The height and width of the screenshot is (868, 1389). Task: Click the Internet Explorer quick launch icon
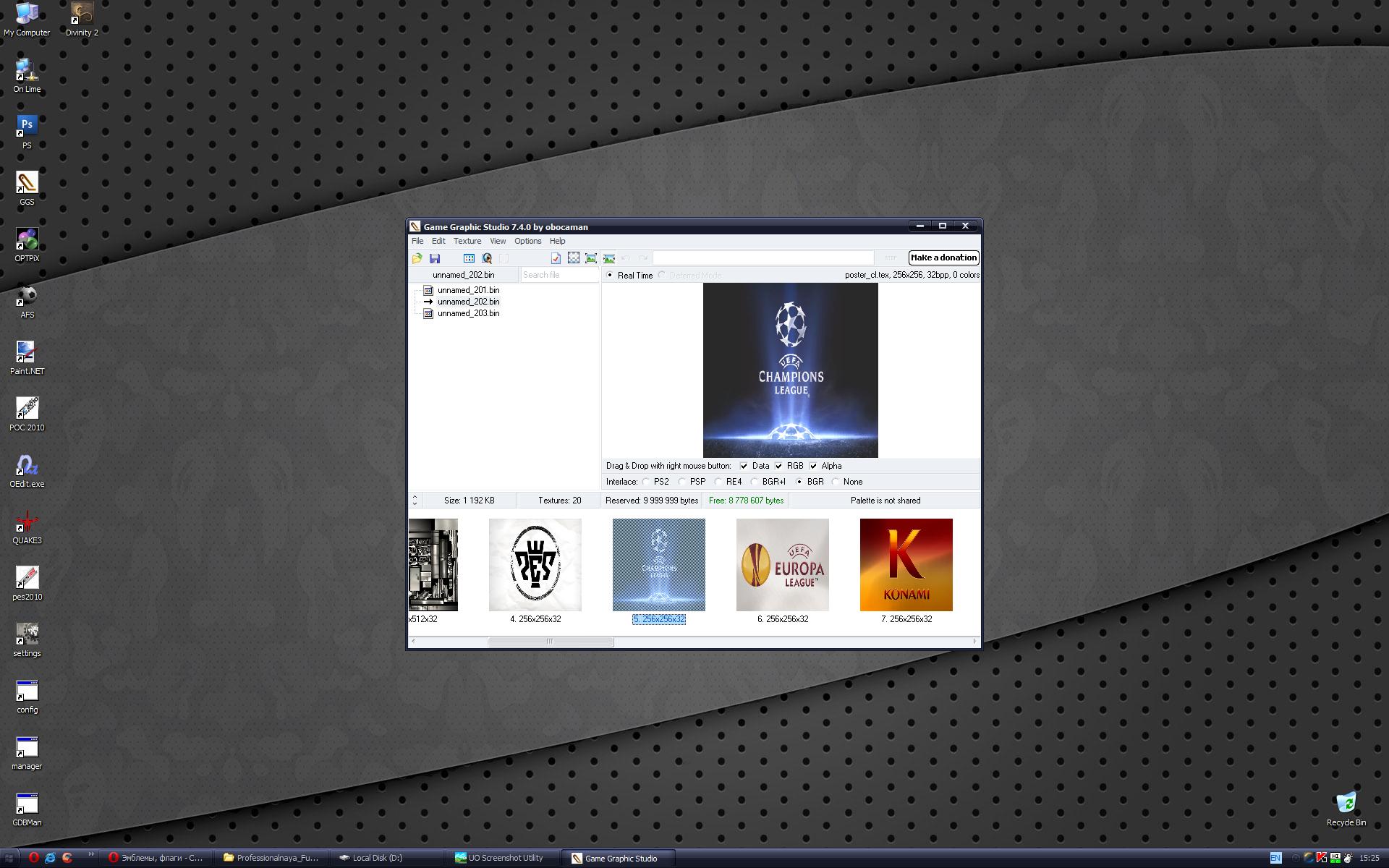click(x=50, y=859)
